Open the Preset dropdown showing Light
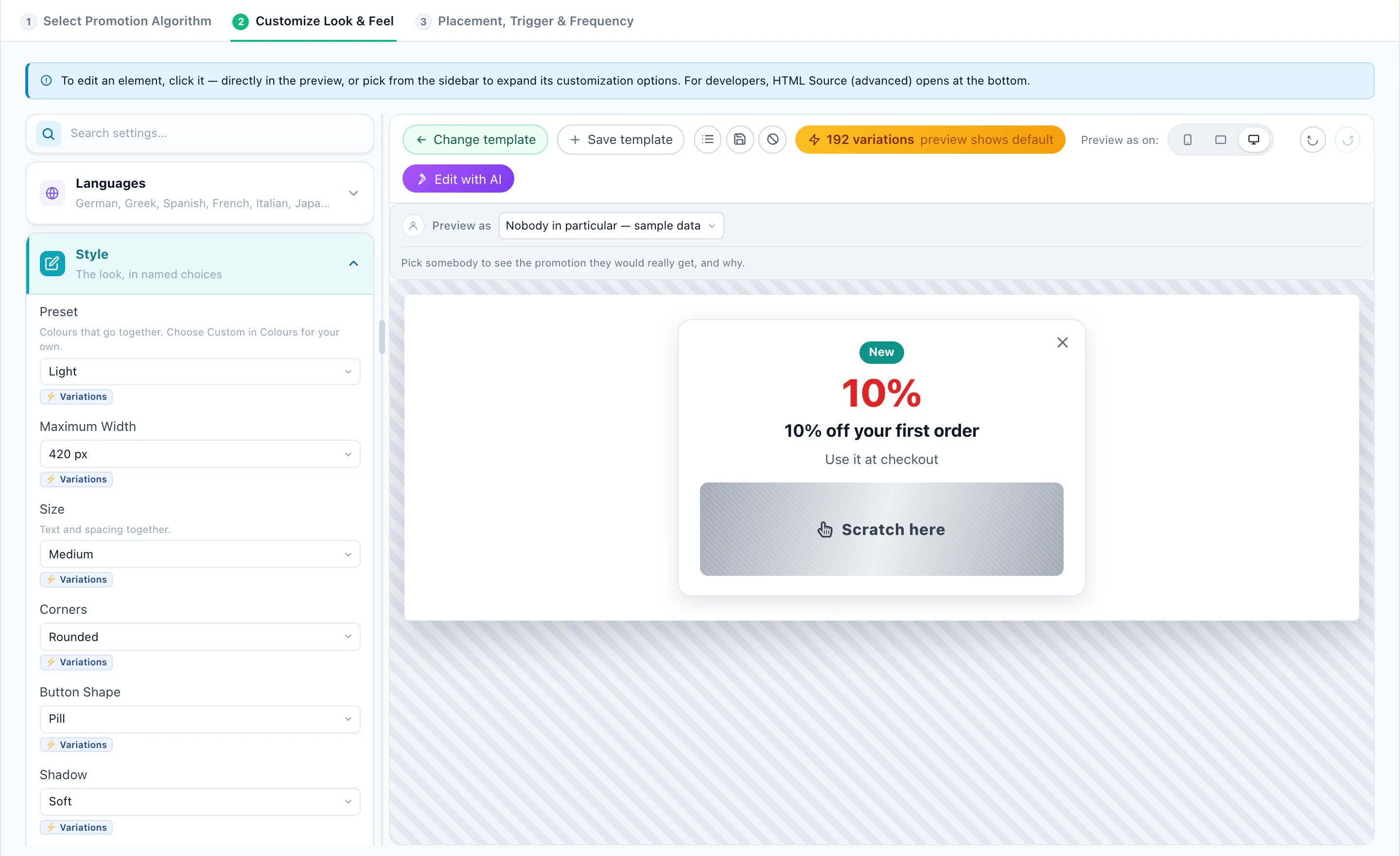This screenshot has width=1400, height=856. point(200,371)
